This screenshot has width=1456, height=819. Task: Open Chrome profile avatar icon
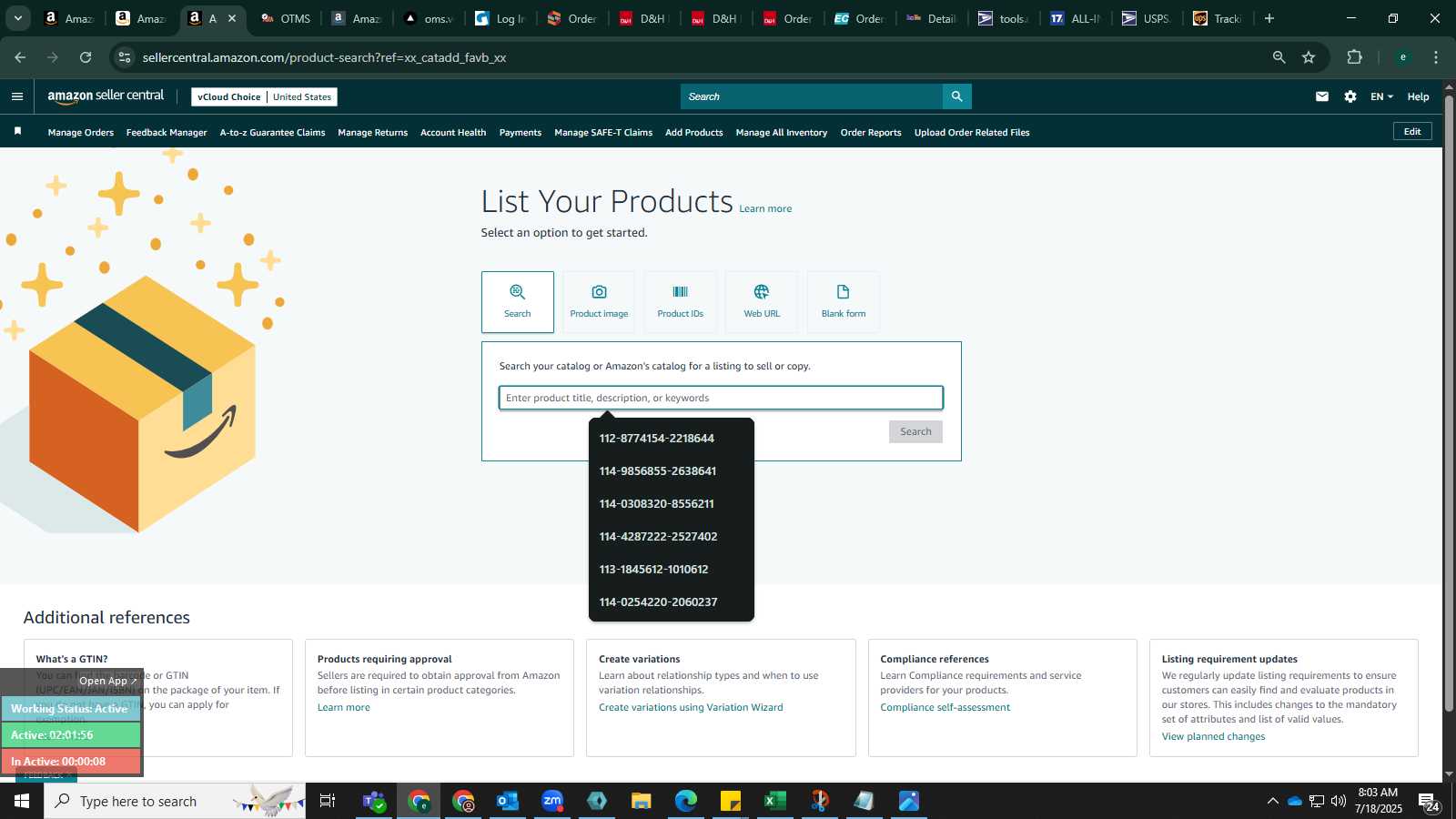point(1403,57)
